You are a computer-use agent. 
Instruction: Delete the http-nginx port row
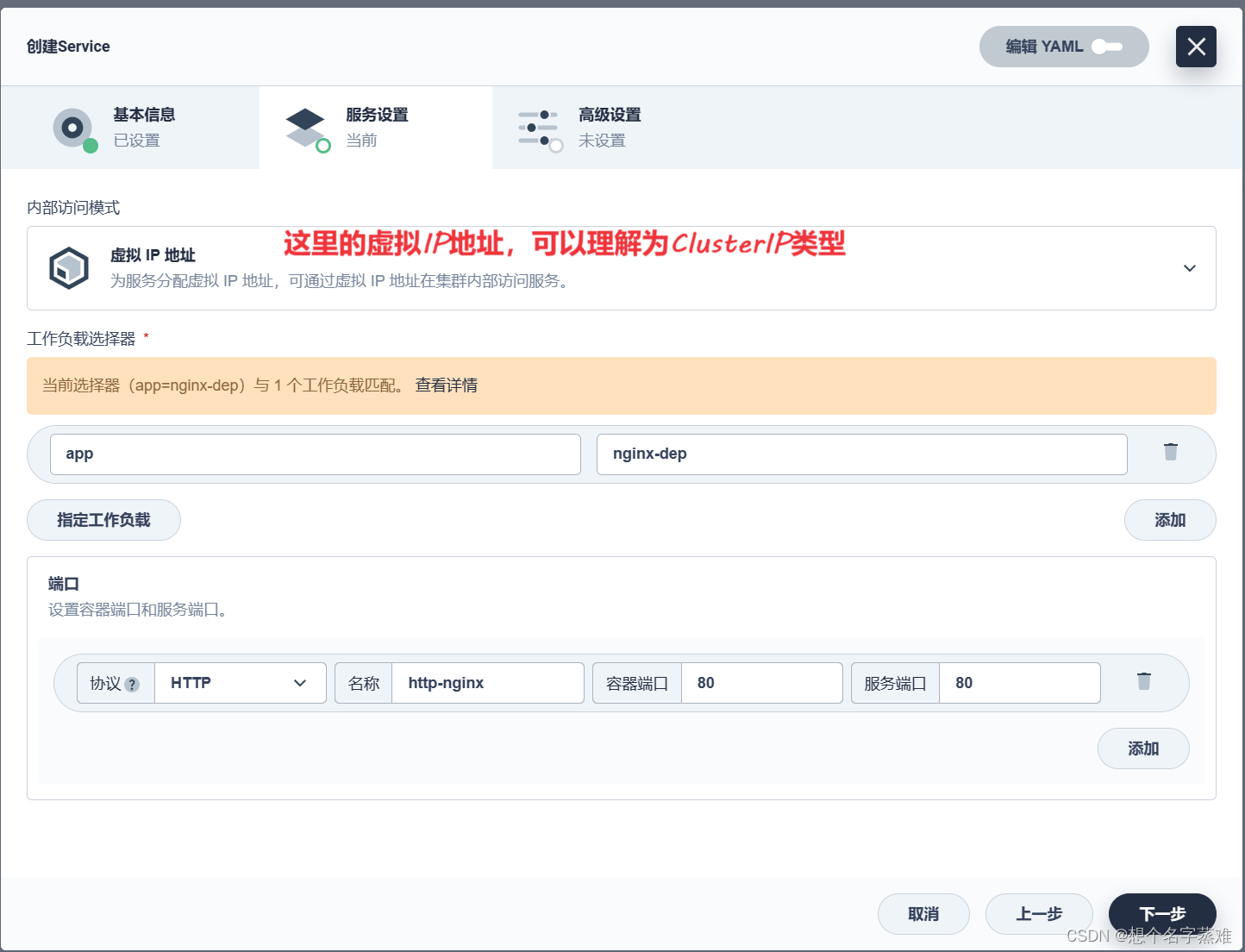coord(1144,681)
